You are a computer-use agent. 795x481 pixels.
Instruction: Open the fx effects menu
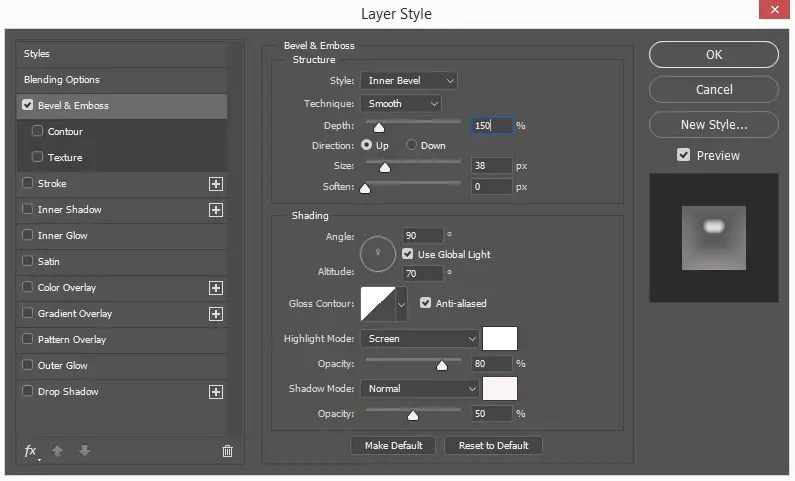[31, 451]
